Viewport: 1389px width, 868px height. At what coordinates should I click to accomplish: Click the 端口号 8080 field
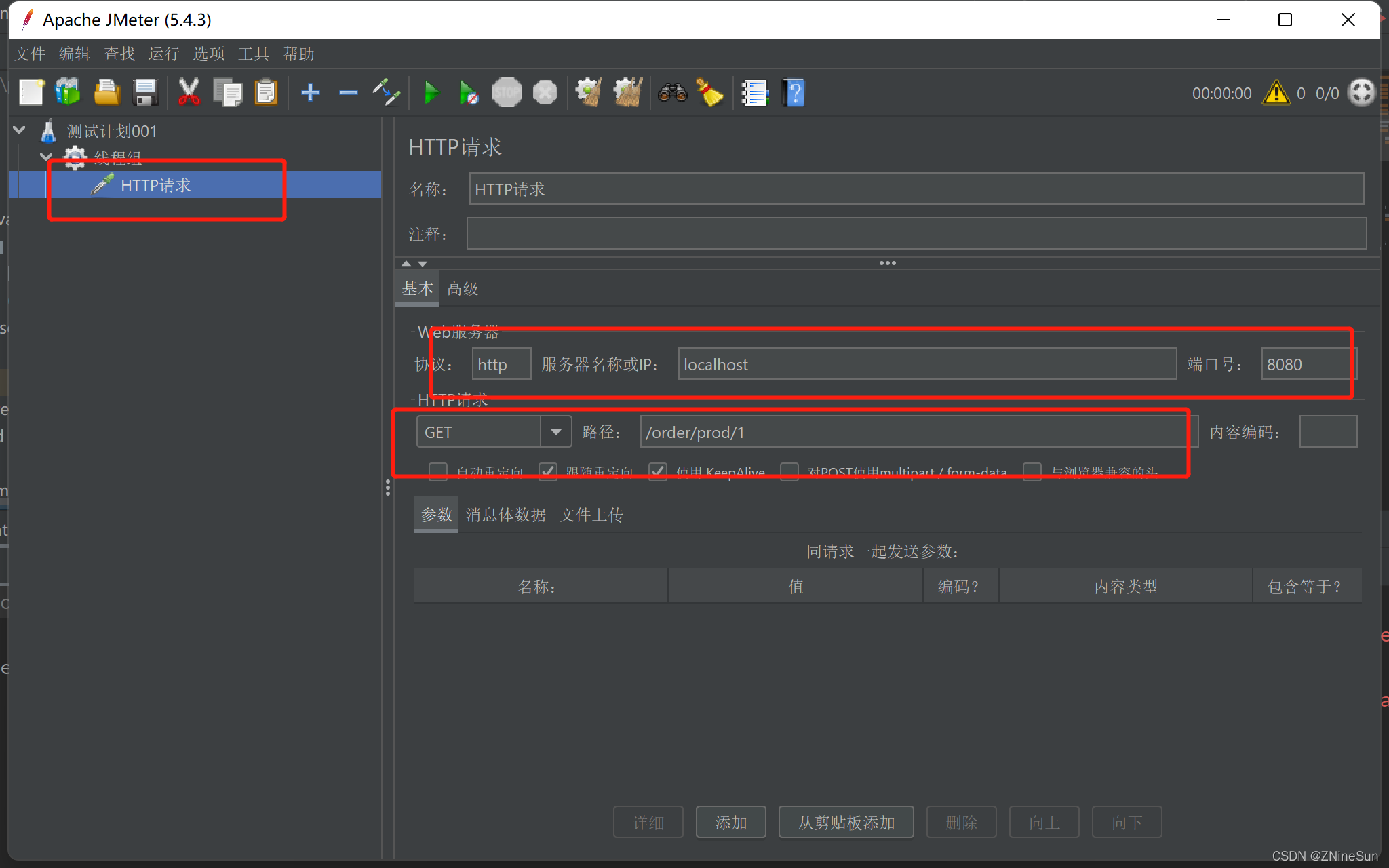click(x=1308, y=364)
